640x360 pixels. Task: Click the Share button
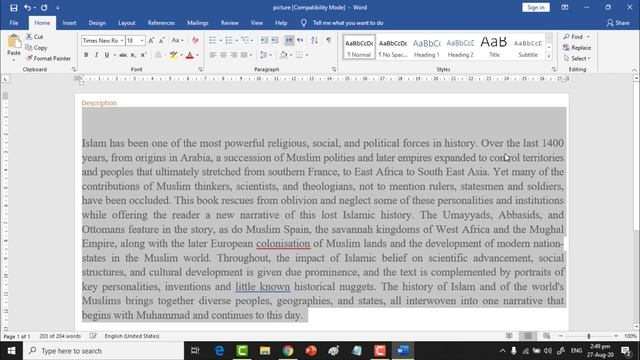(618, 23)
